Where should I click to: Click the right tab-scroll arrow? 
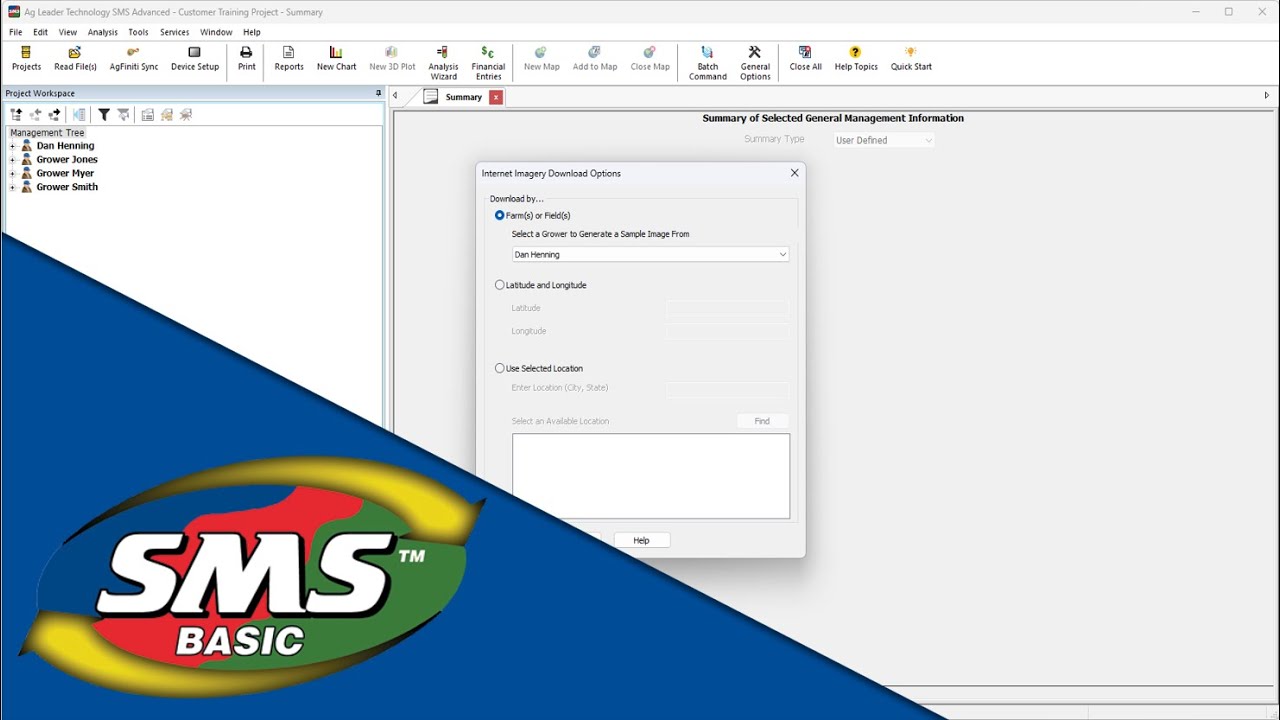pos(1267,96)
